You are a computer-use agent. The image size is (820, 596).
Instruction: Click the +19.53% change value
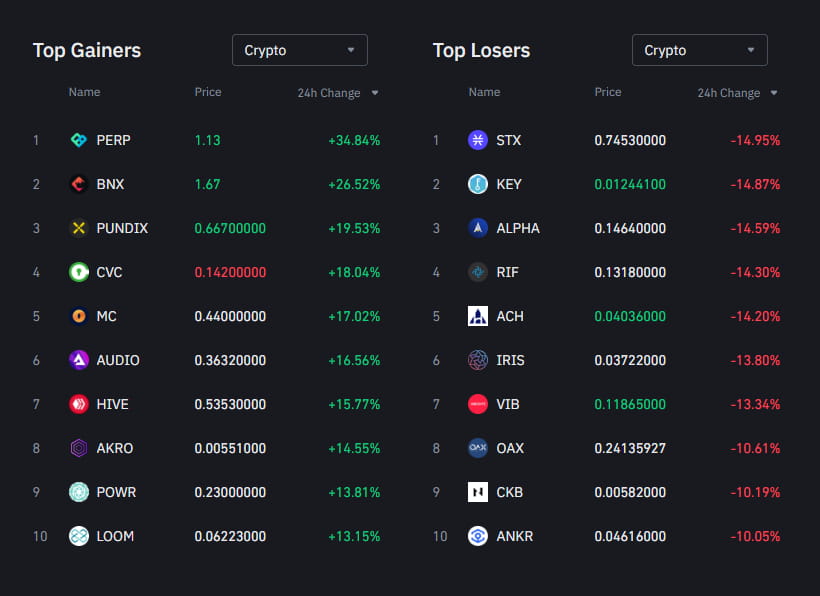[354, 228]
